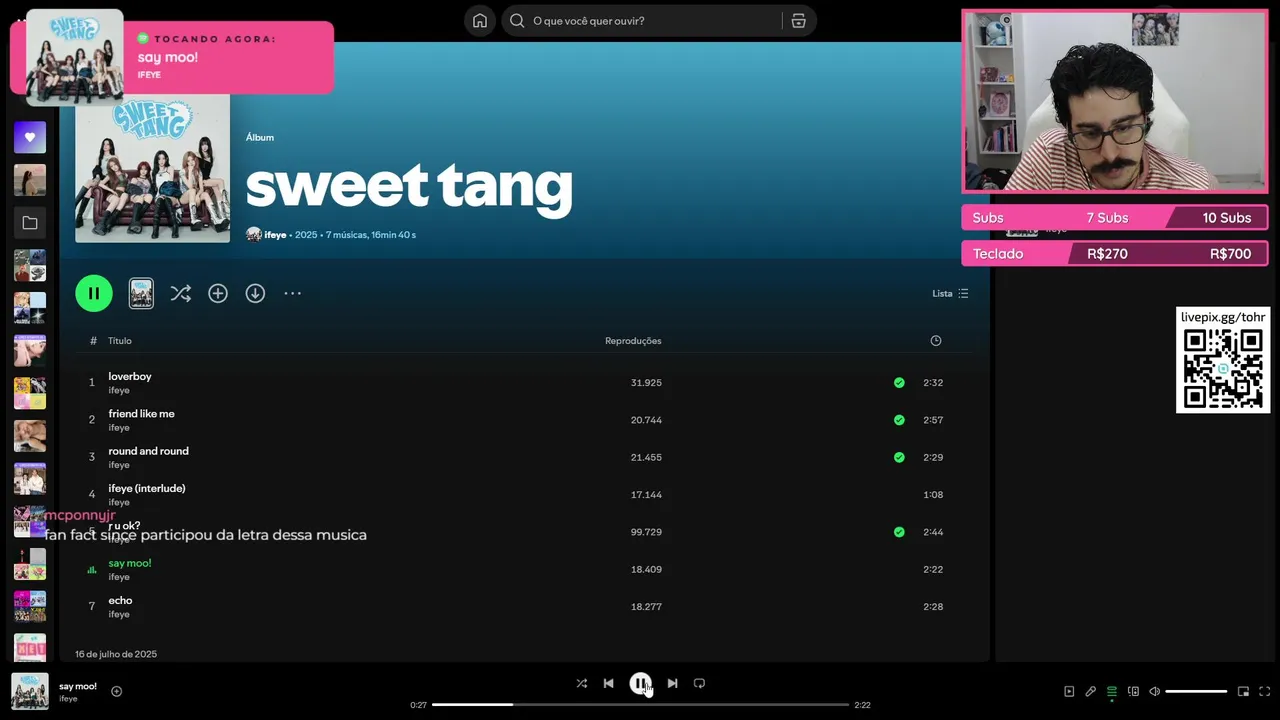Select the playing track 'say moo!'
The image size is (1280, 720).
[x=130, y=563]
